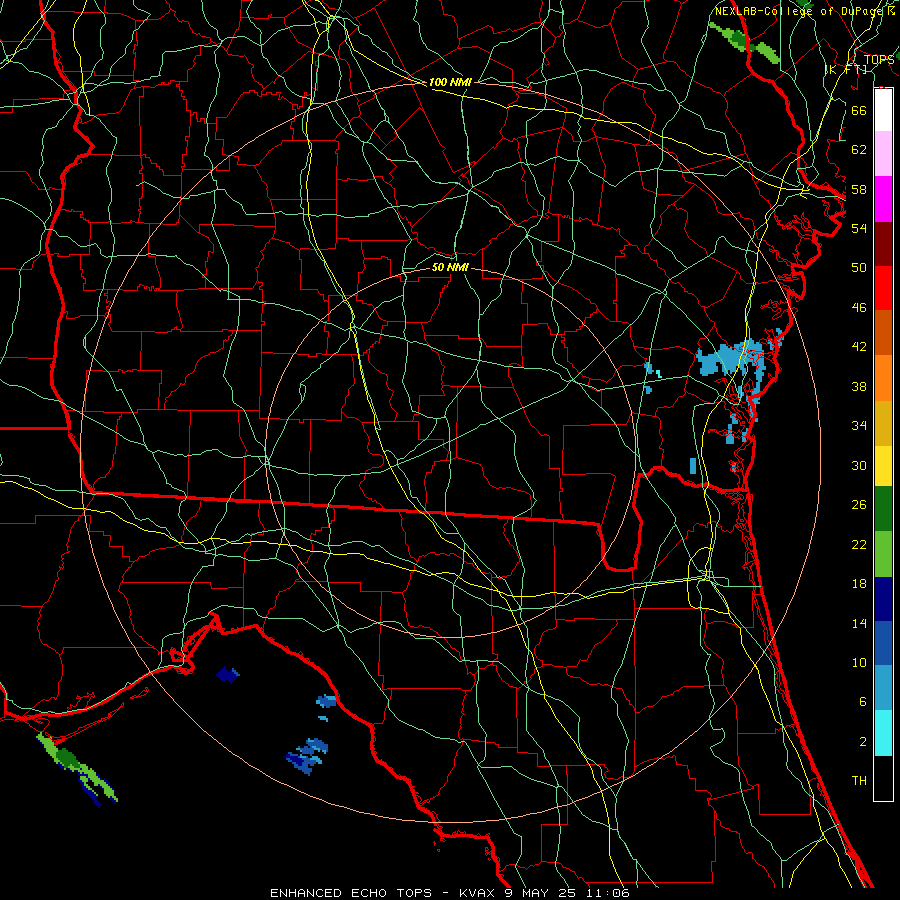
Task: Click the legend value '38'
Action: (x=859, y=386)
